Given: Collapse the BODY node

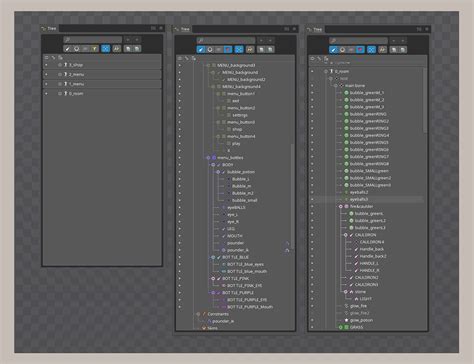Looking at the screenshot, I should [x=213, y=165].
